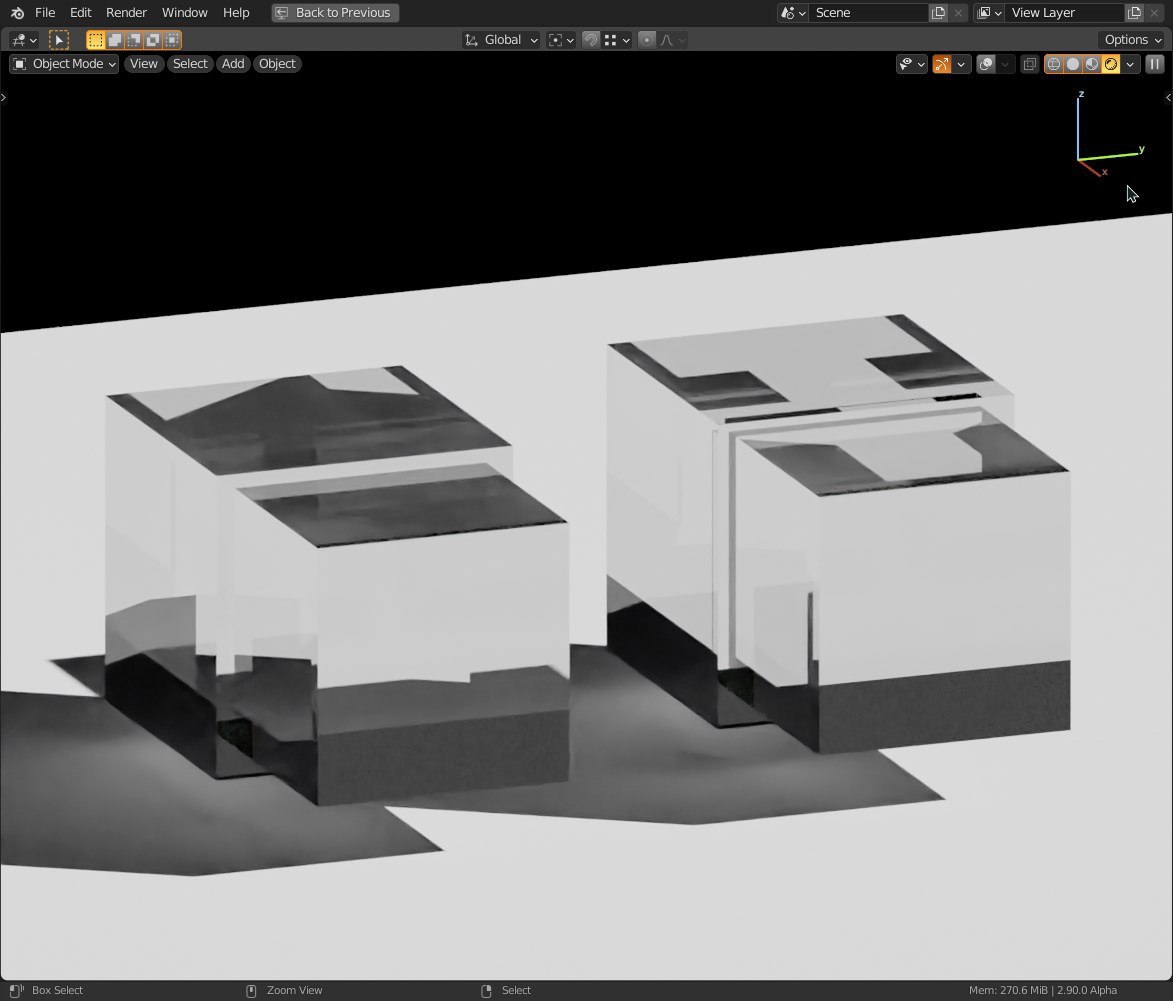Switch to wireframe viewport shading

(1054, 64)
